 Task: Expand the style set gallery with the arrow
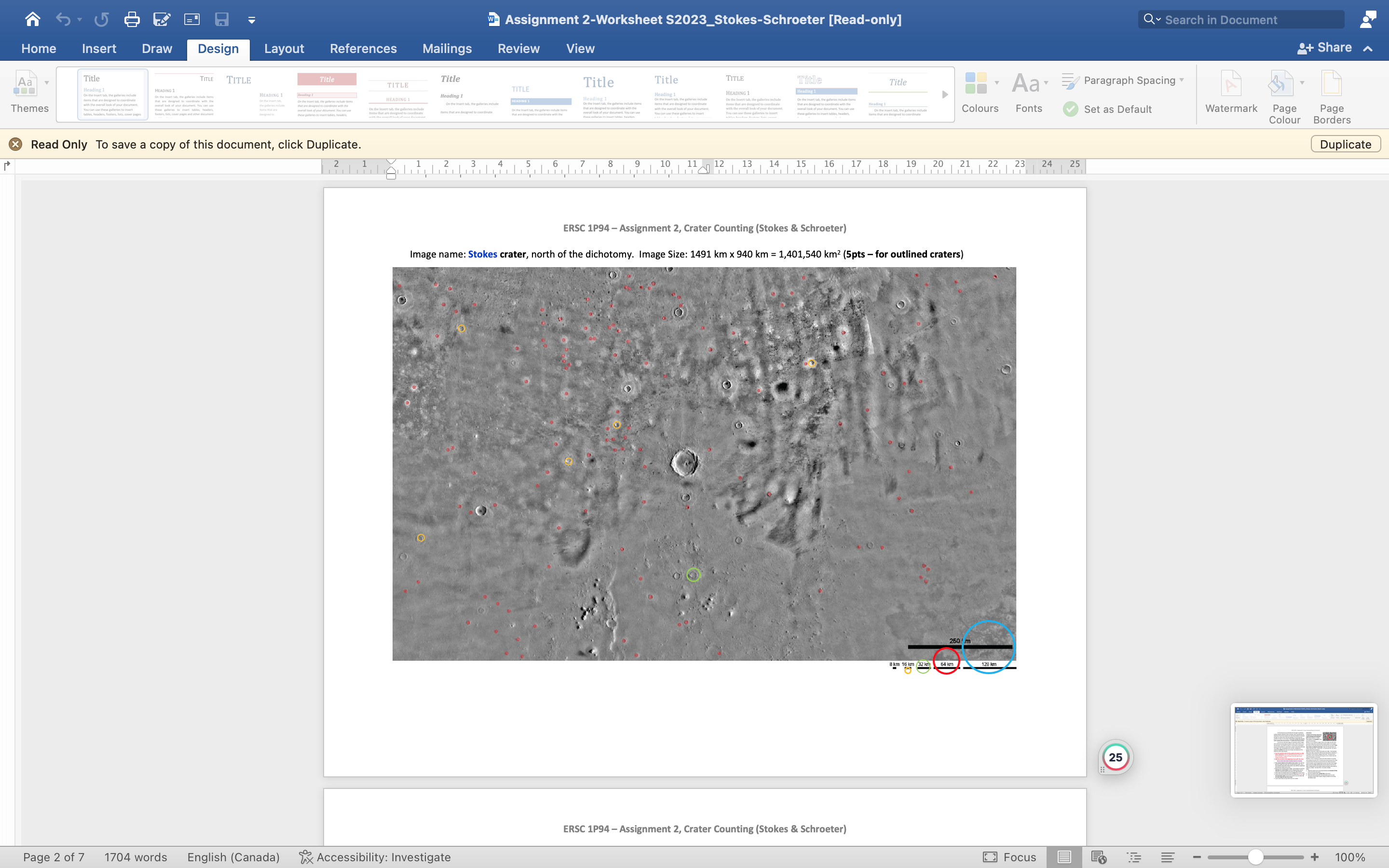(x=944, y=95)
